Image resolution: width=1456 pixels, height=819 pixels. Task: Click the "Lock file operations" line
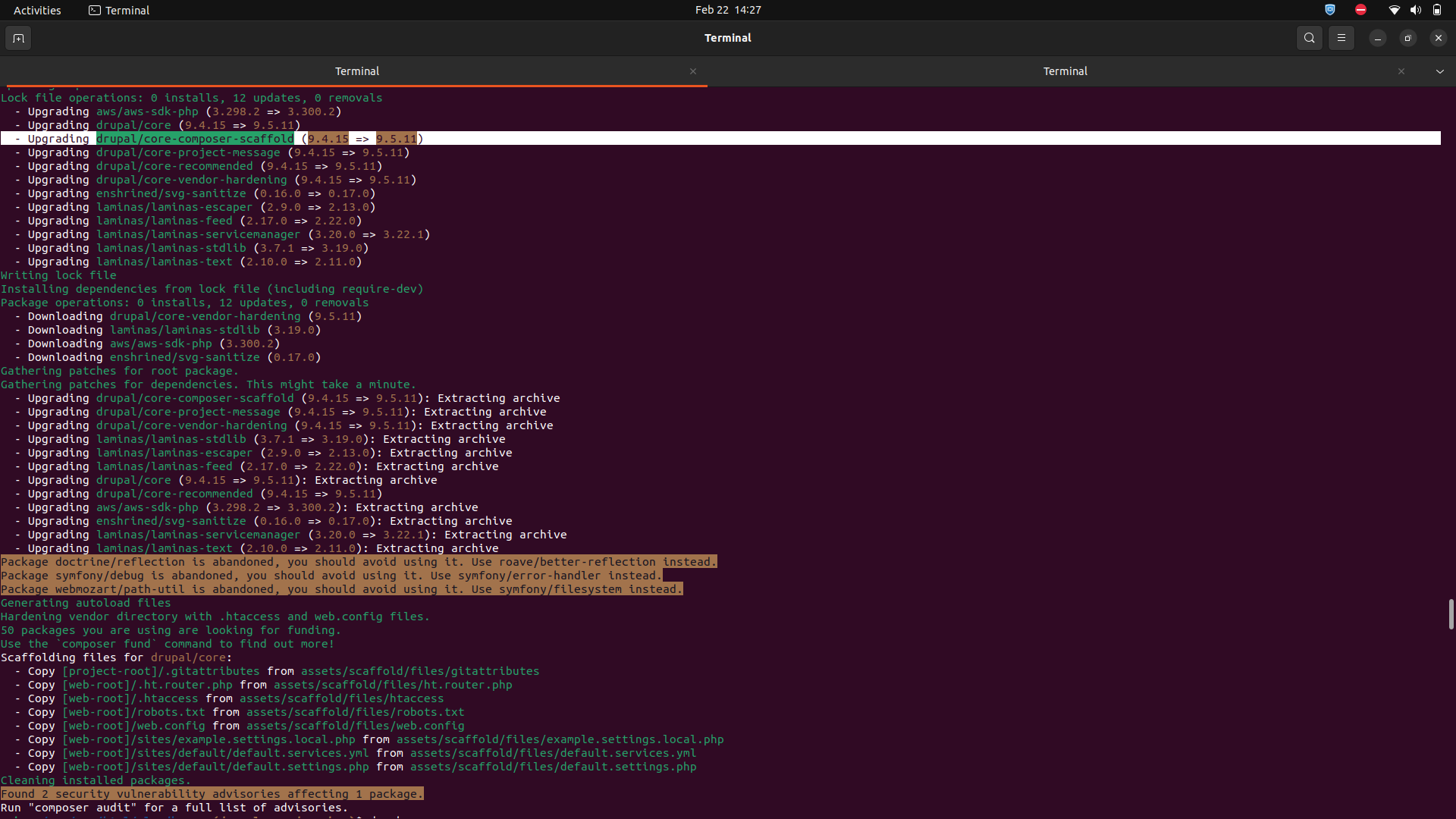192,98
